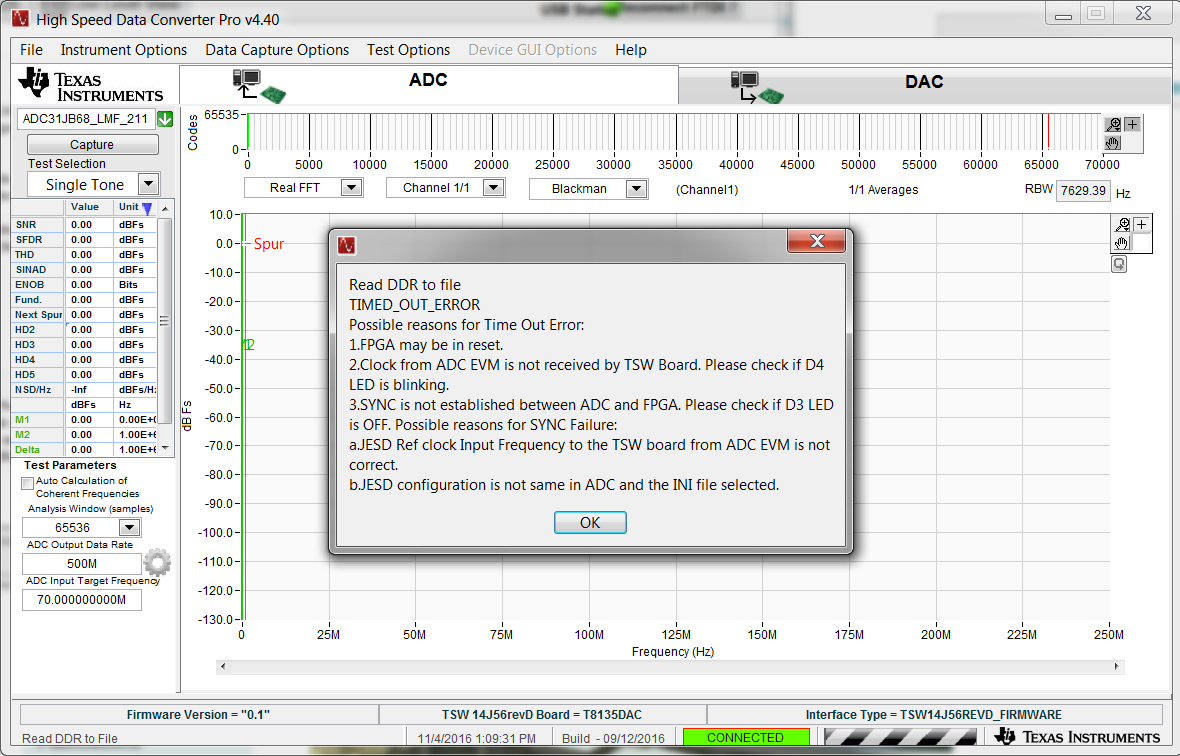Click the RBW value field 7629.39
The height and width of the screenshot is (756, 1180).
(x=1083, y=190)
